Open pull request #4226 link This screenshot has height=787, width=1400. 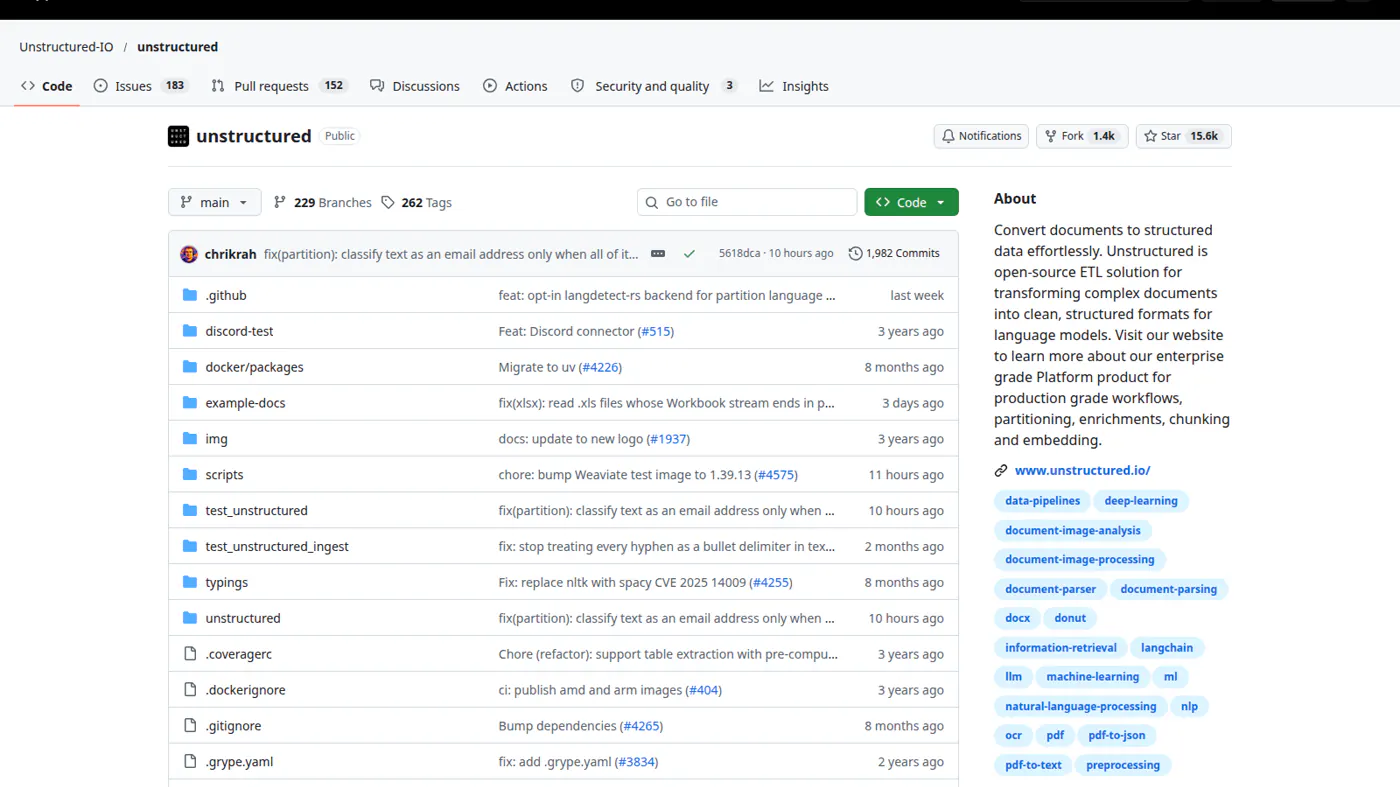[x=600, y=367]
